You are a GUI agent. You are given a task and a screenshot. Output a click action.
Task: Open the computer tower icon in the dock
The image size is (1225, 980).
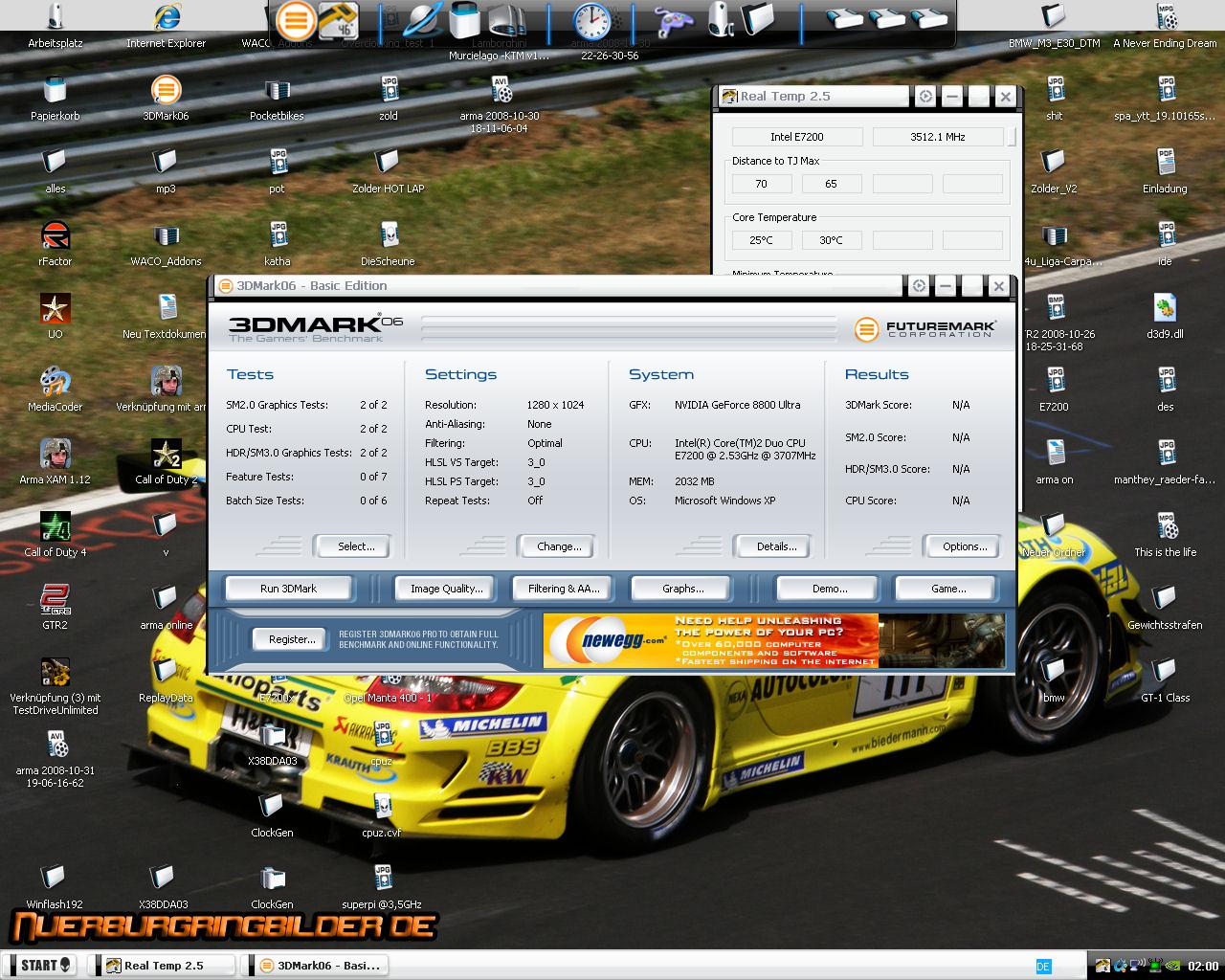[x=719, y=19]
